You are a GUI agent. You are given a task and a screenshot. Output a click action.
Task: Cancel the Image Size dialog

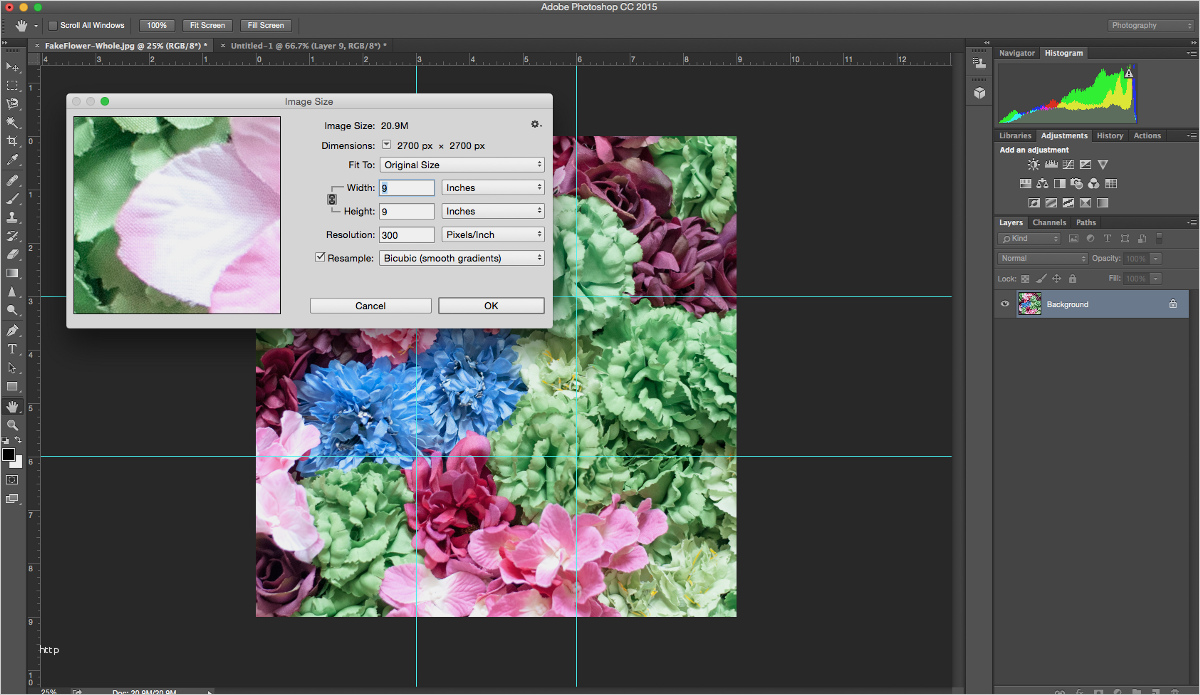[370, 305]
